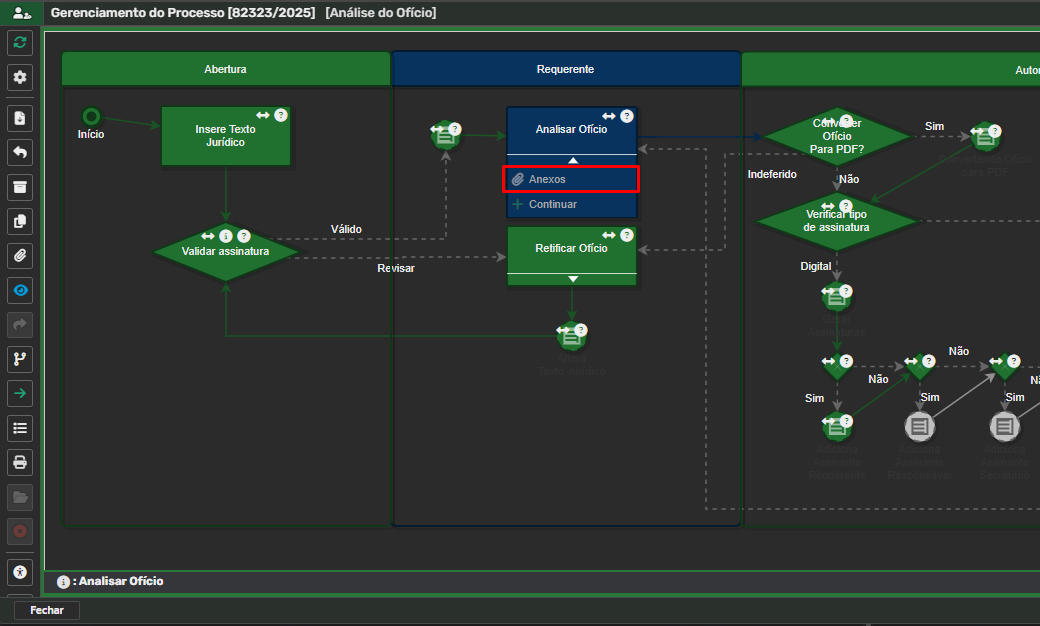Click the Validar assinatura diamond
This screenshot has width=1040, height=626.
(226, 252)
